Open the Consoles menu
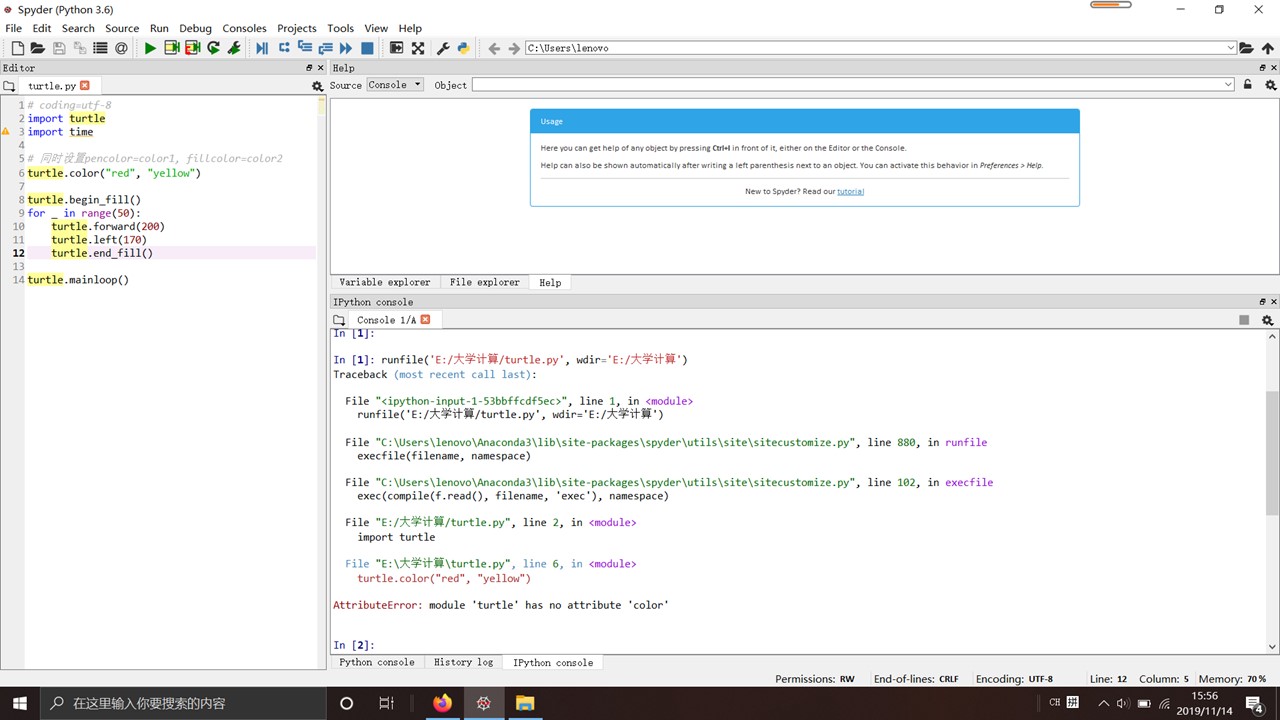 click(x=245, y=28)
